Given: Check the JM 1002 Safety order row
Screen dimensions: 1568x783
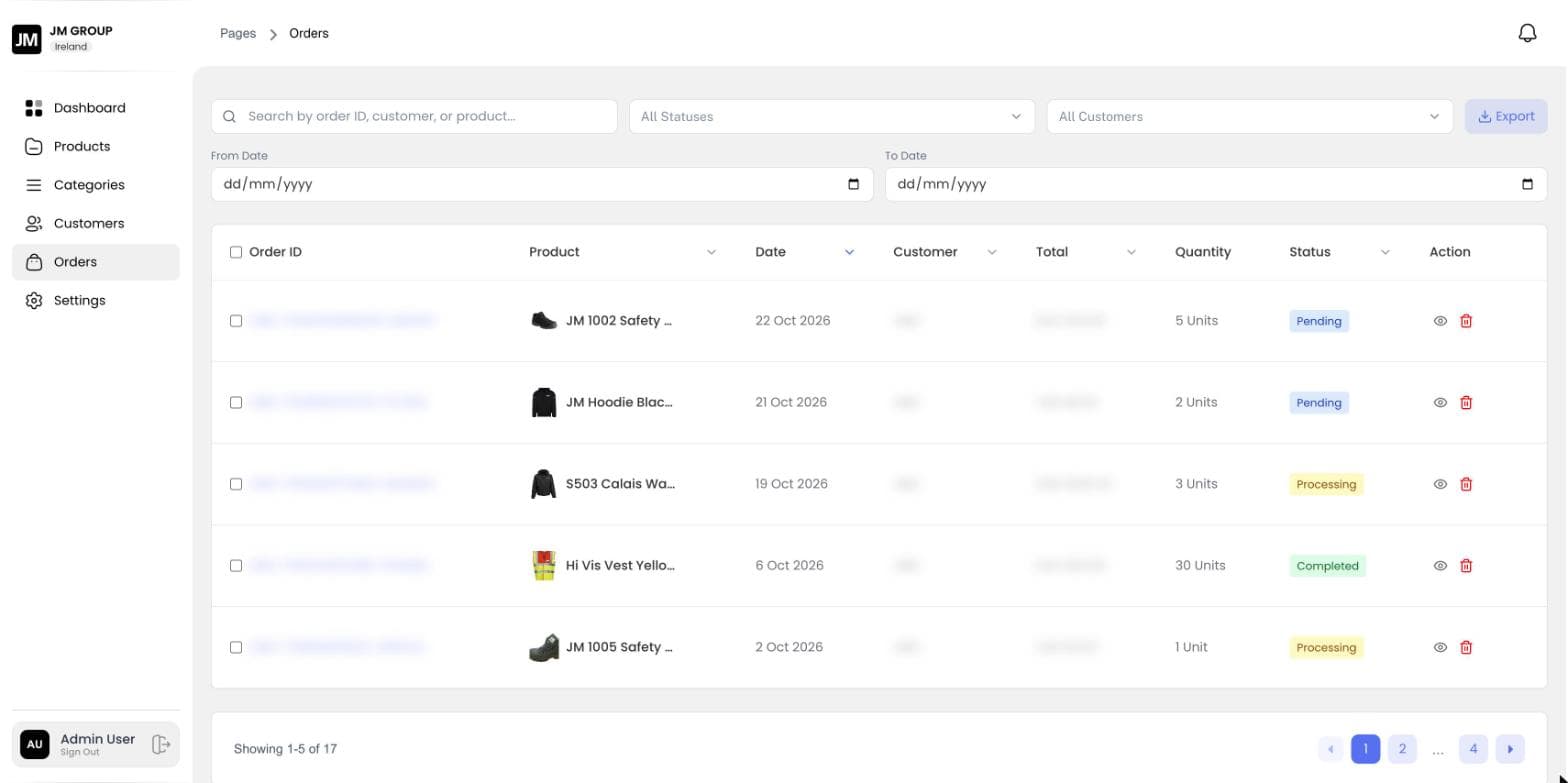Looking at the screenshot, I should (236, 321).
